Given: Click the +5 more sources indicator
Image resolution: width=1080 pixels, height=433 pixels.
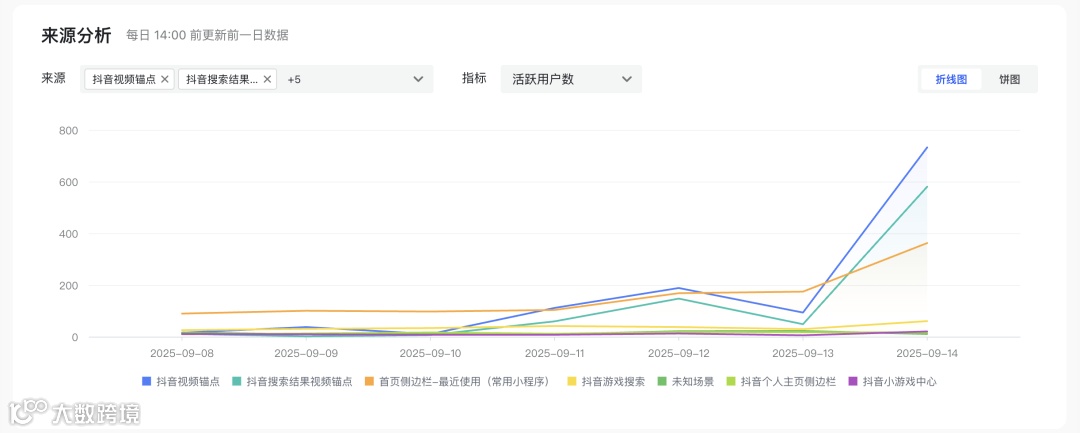Looking at the screenshot, I should click(x=294, y=79).
